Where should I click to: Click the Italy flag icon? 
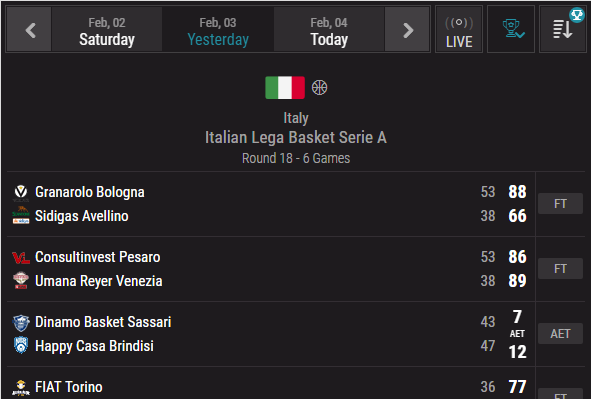point(285,88)
